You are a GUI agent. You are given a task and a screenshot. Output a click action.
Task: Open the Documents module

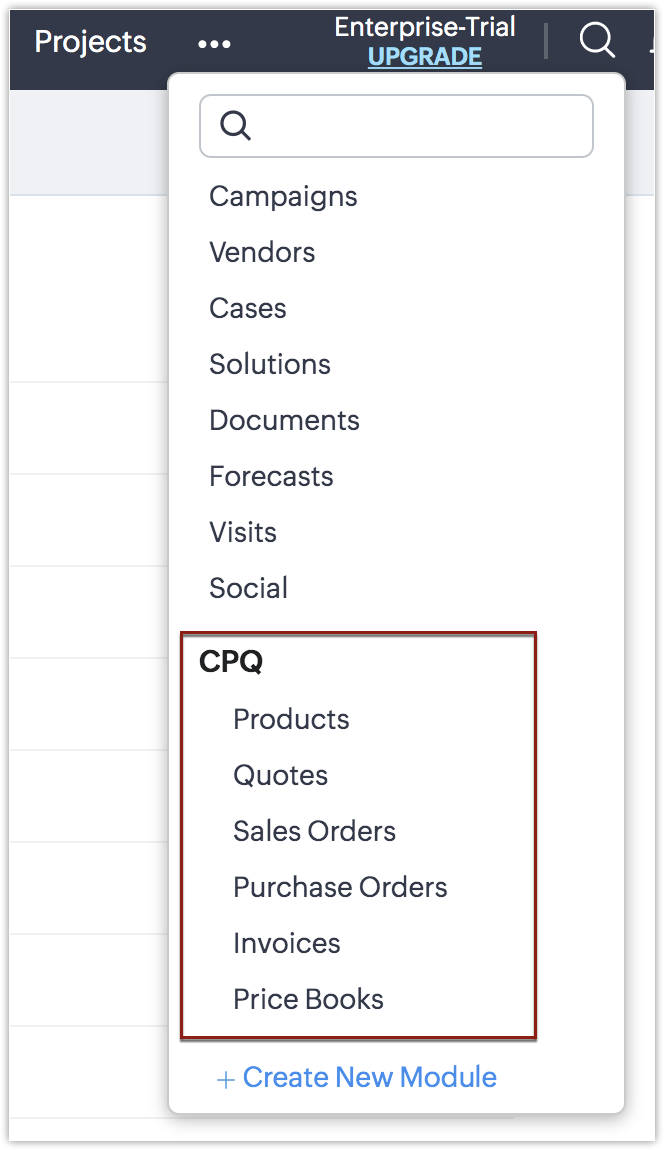point(284,420)
